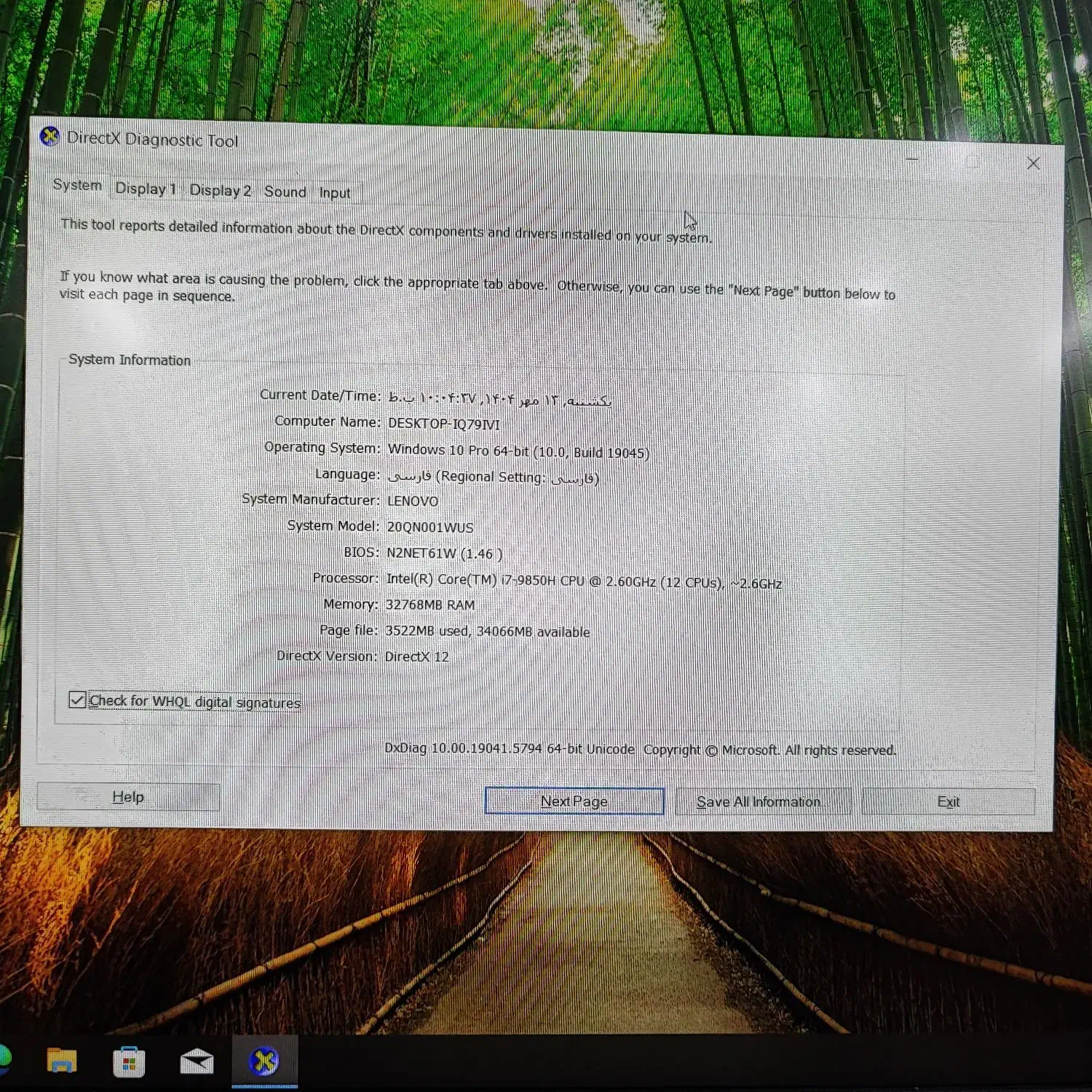The width and height of the screenshot is (1092, 1092).
Task: Switch to the Display 1 tab
Action: coord(146,189)
